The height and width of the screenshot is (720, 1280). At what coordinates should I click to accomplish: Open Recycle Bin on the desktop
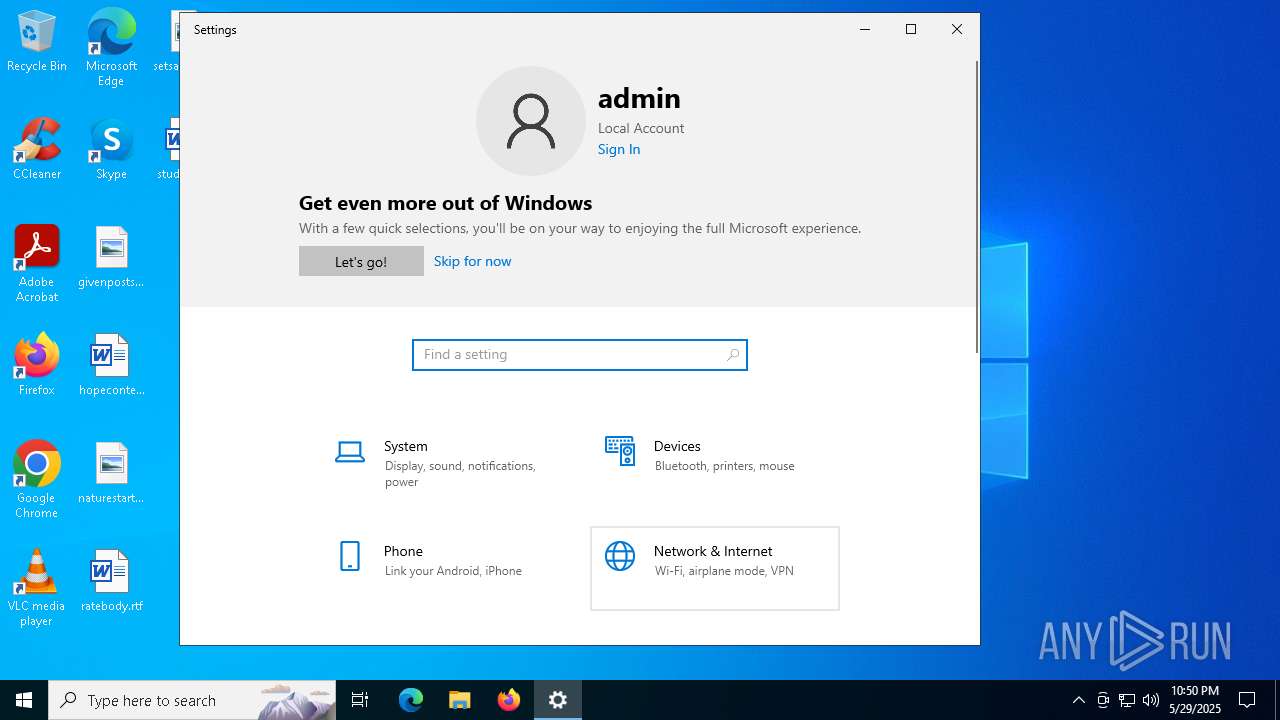[x=37, y=42]
